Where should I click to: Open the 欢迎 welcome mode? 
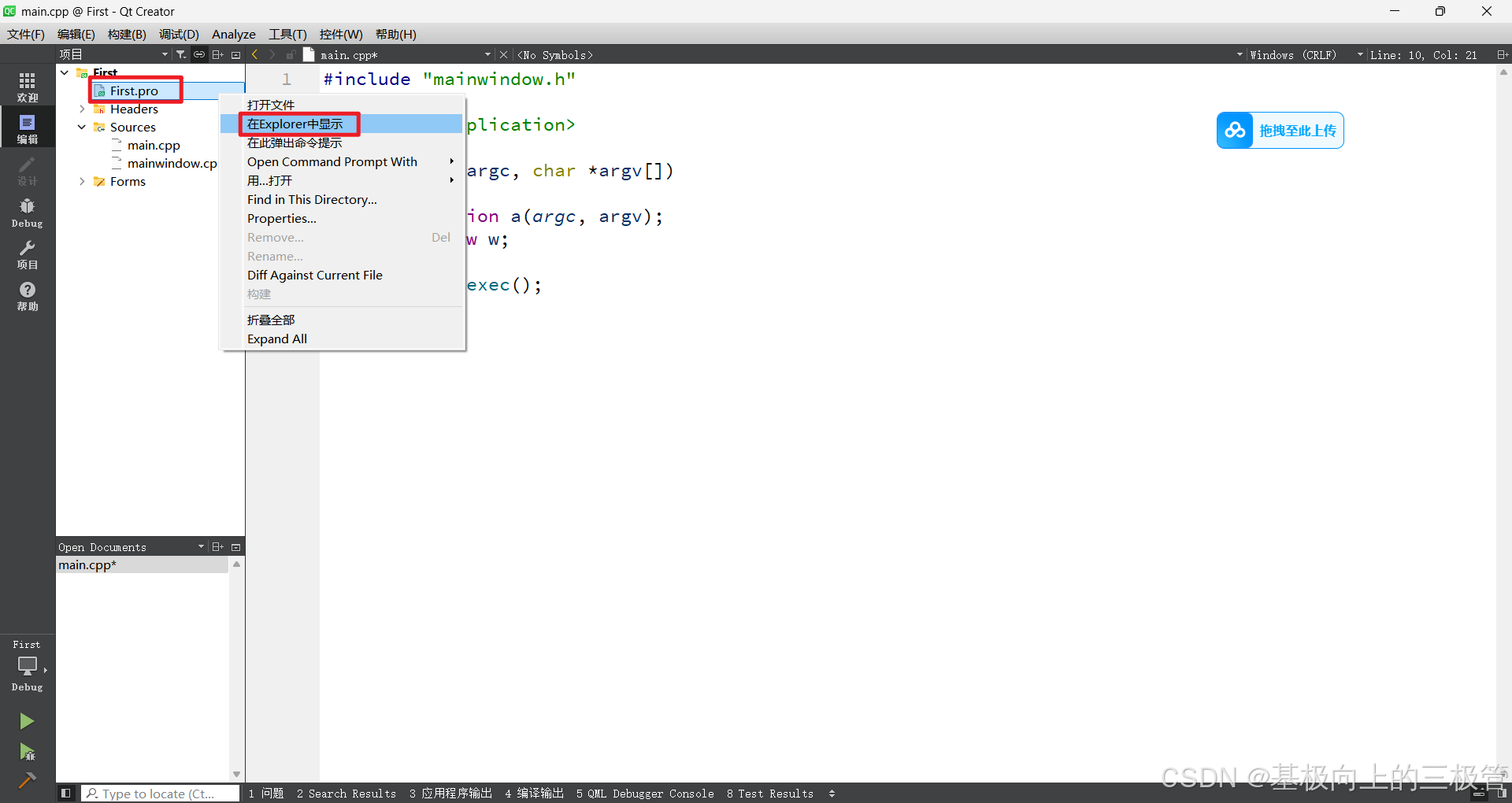(28, 87)
